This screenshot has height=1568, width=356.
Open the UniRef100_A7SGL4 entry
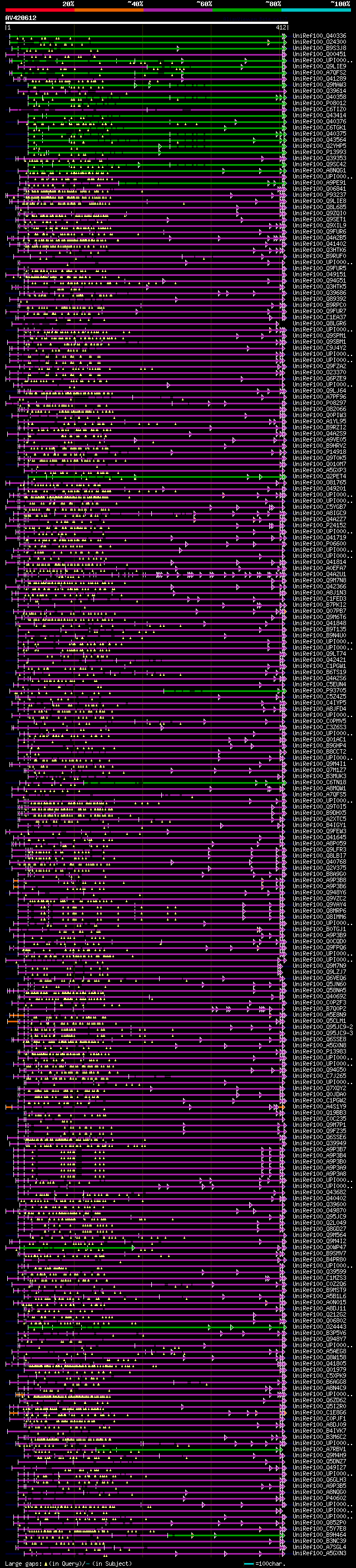[x=319, y=1547]
